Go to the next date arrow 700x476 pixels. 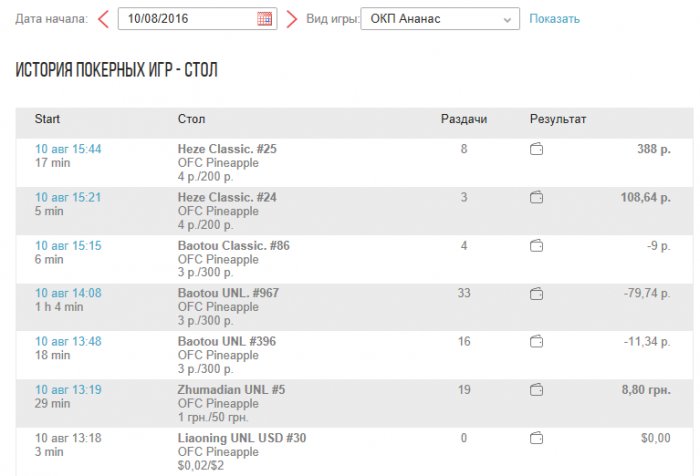292,19
